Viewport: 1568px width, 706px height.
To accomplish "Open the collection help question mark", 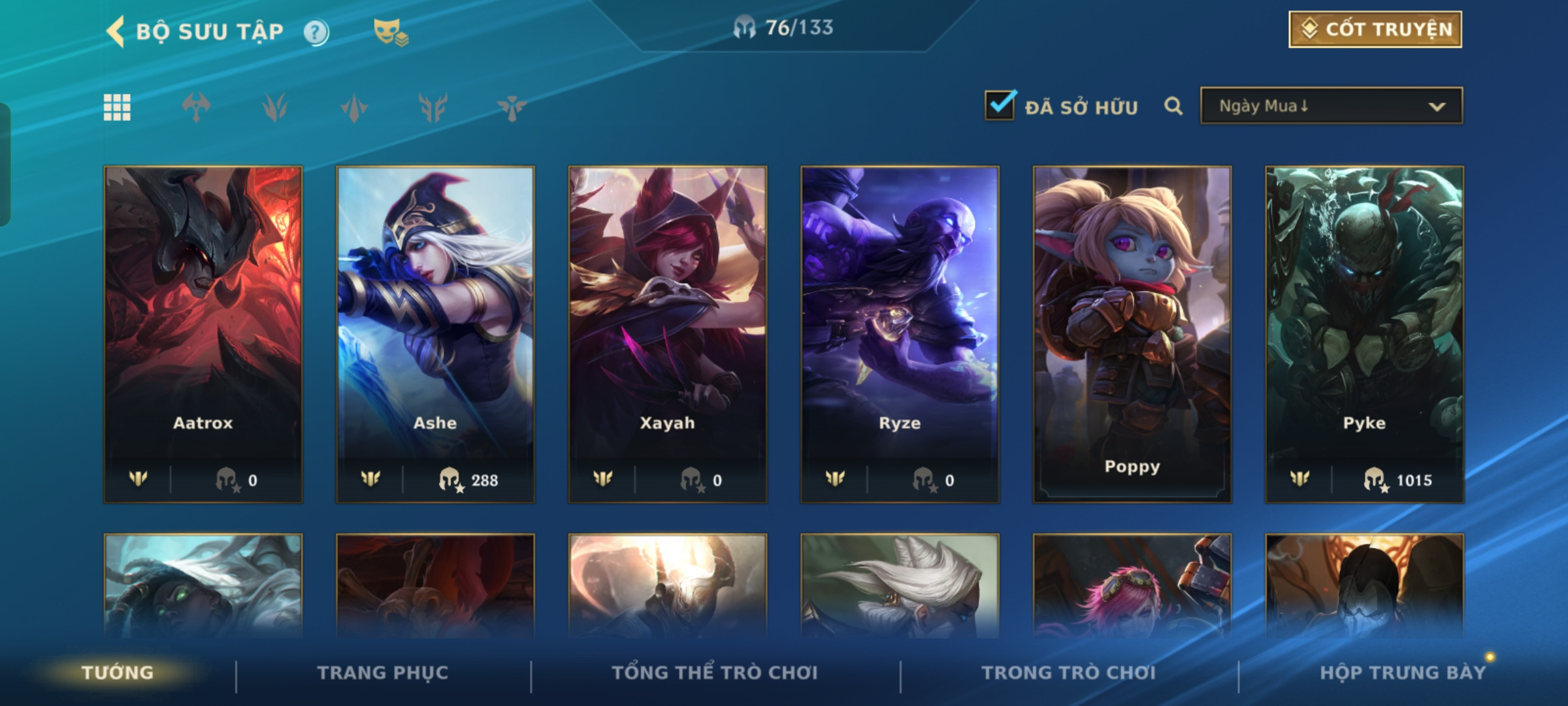I will [x=316, y=32].
